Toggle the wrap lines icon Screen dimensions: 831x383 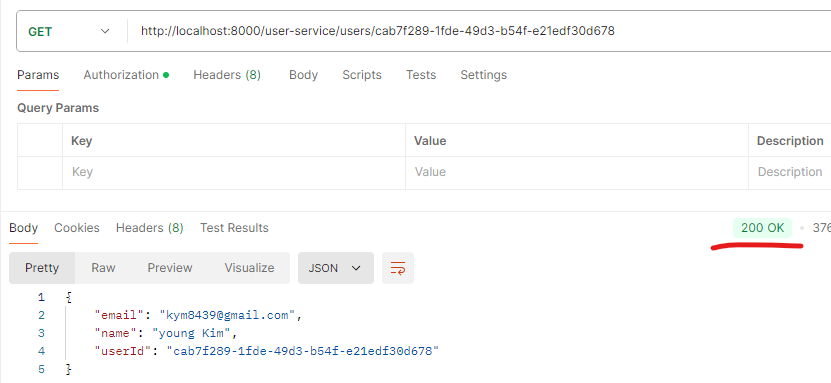click(x=397, y=268)
